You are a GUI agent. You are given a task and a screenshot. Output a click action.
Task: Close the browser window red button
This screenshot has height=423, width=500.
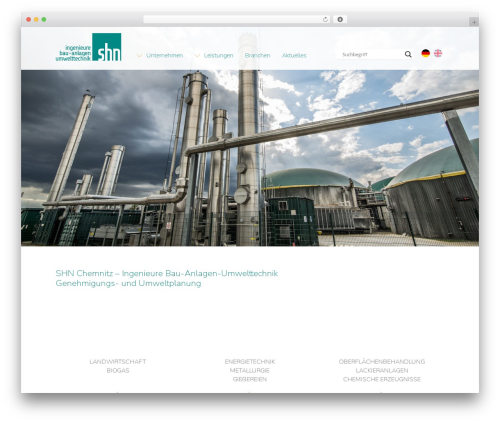click(29, 20)
